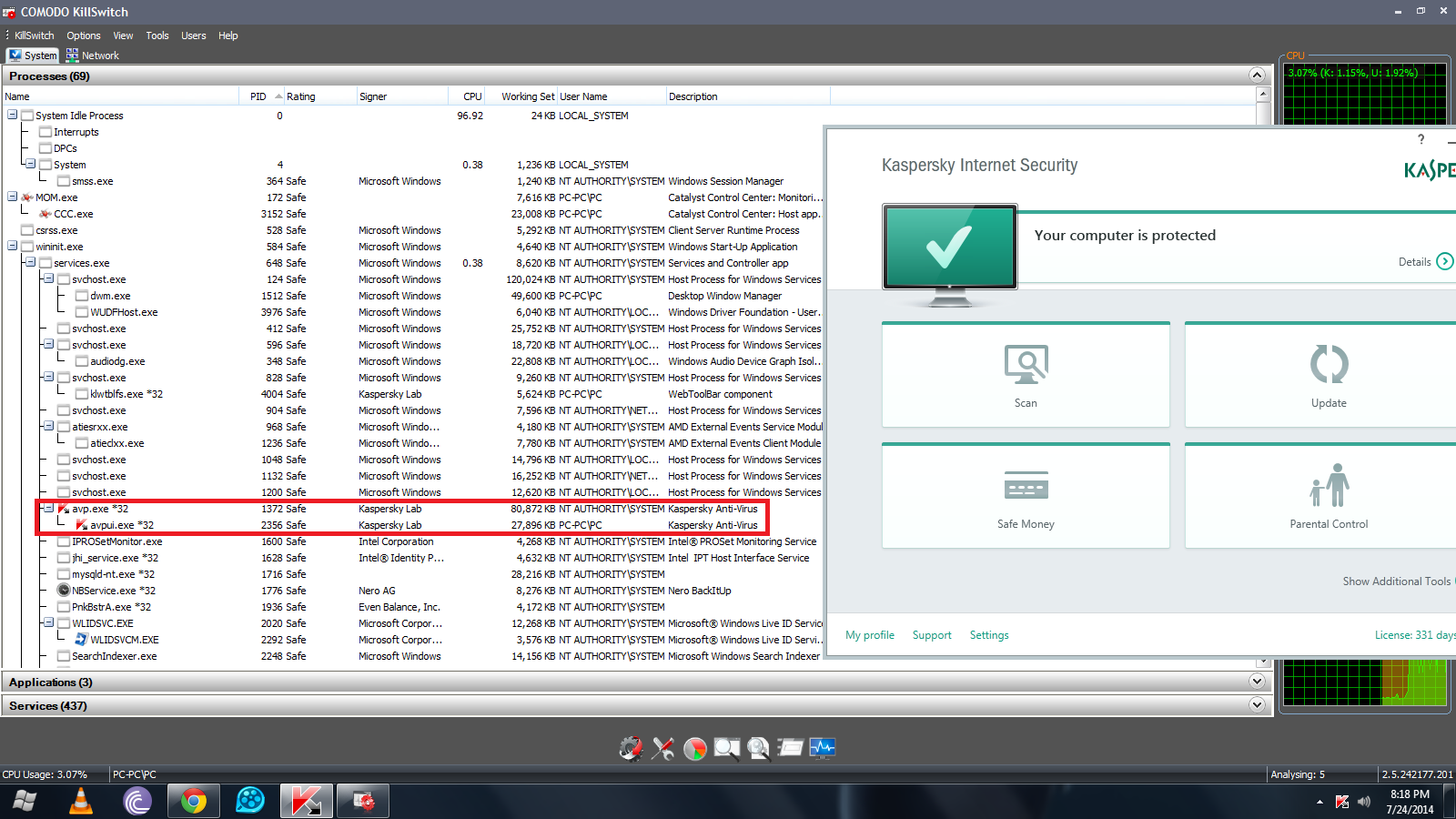The height and width of the screenshot is (819, 1456).
Task: Collapse the MOM.exe tree node
Action: coord(13,197)
